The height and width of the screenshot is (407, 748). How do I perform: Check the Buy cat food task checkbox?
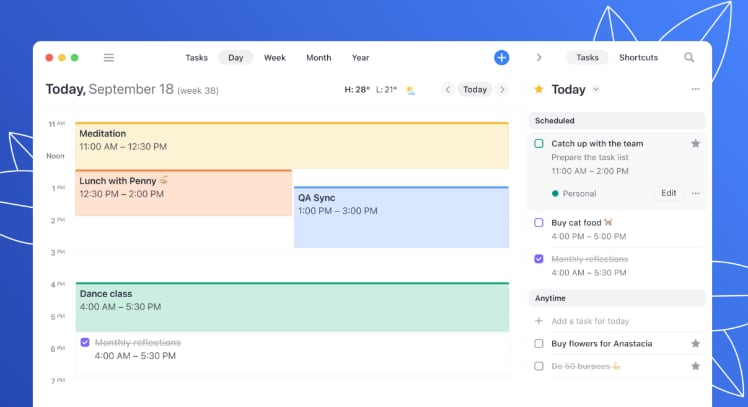pos(539,223)
